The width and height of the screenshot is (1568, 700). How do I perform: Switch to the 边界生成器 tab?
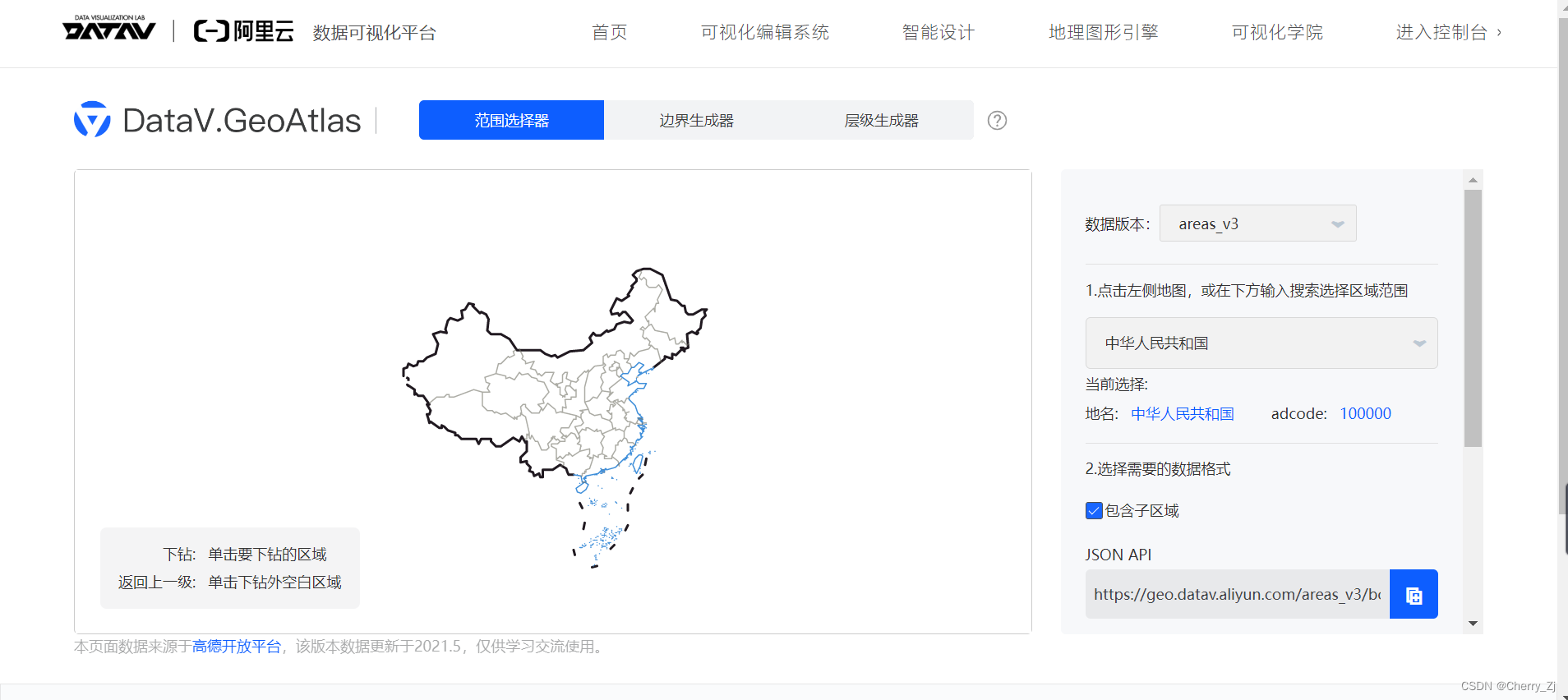click(696, 120)
